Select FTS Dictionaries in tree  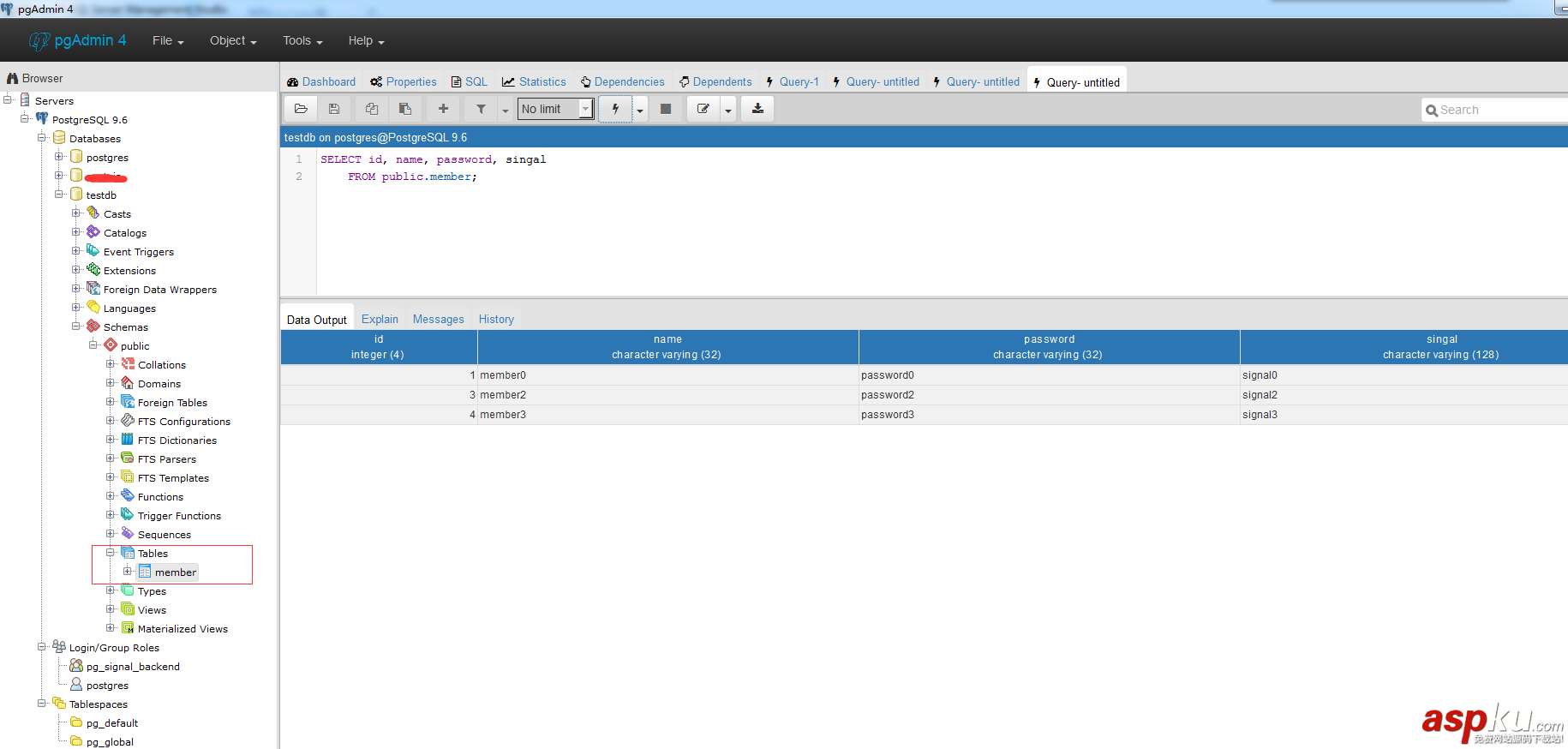coord(177,440)
